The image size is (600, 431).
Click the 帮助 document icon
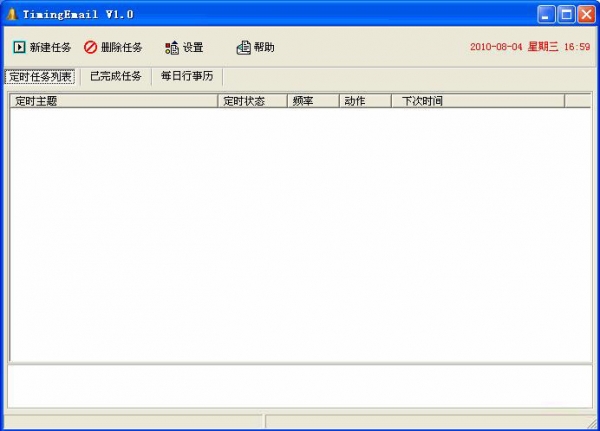[x=243, y=47]
